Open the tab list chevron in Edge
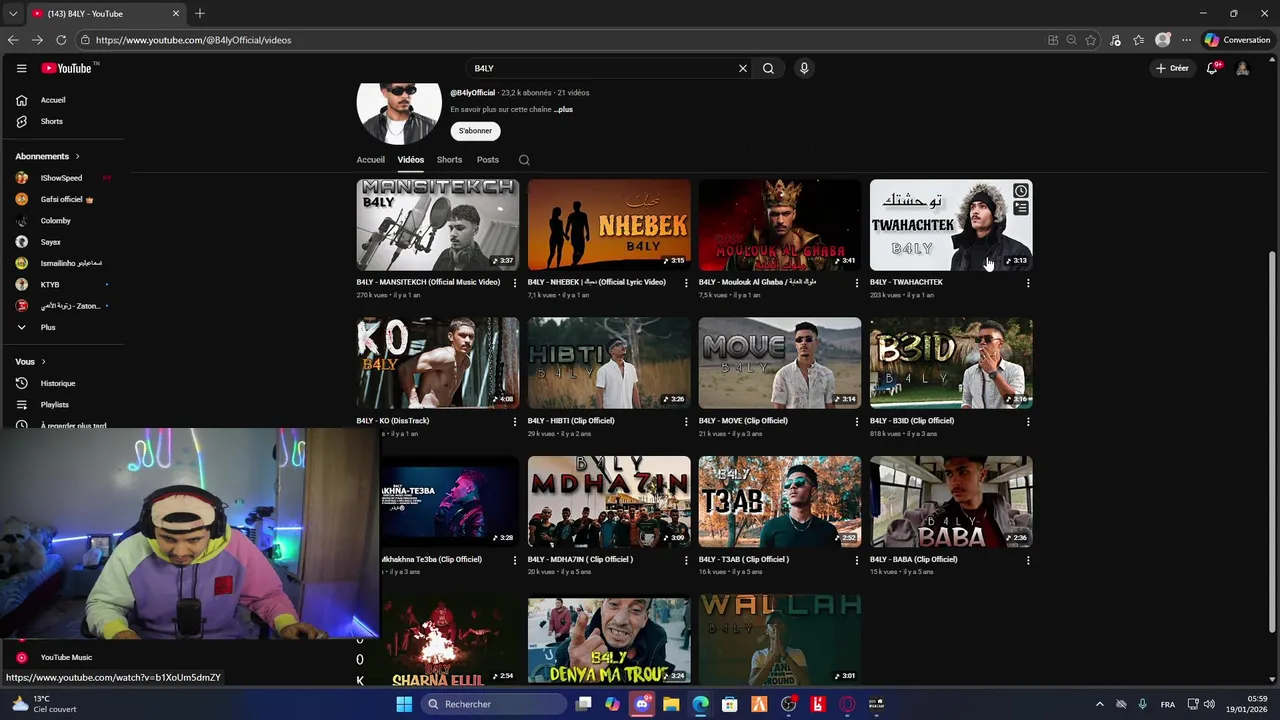The height and width of the screenshot is (720, 1280). (x=13, y=13)
